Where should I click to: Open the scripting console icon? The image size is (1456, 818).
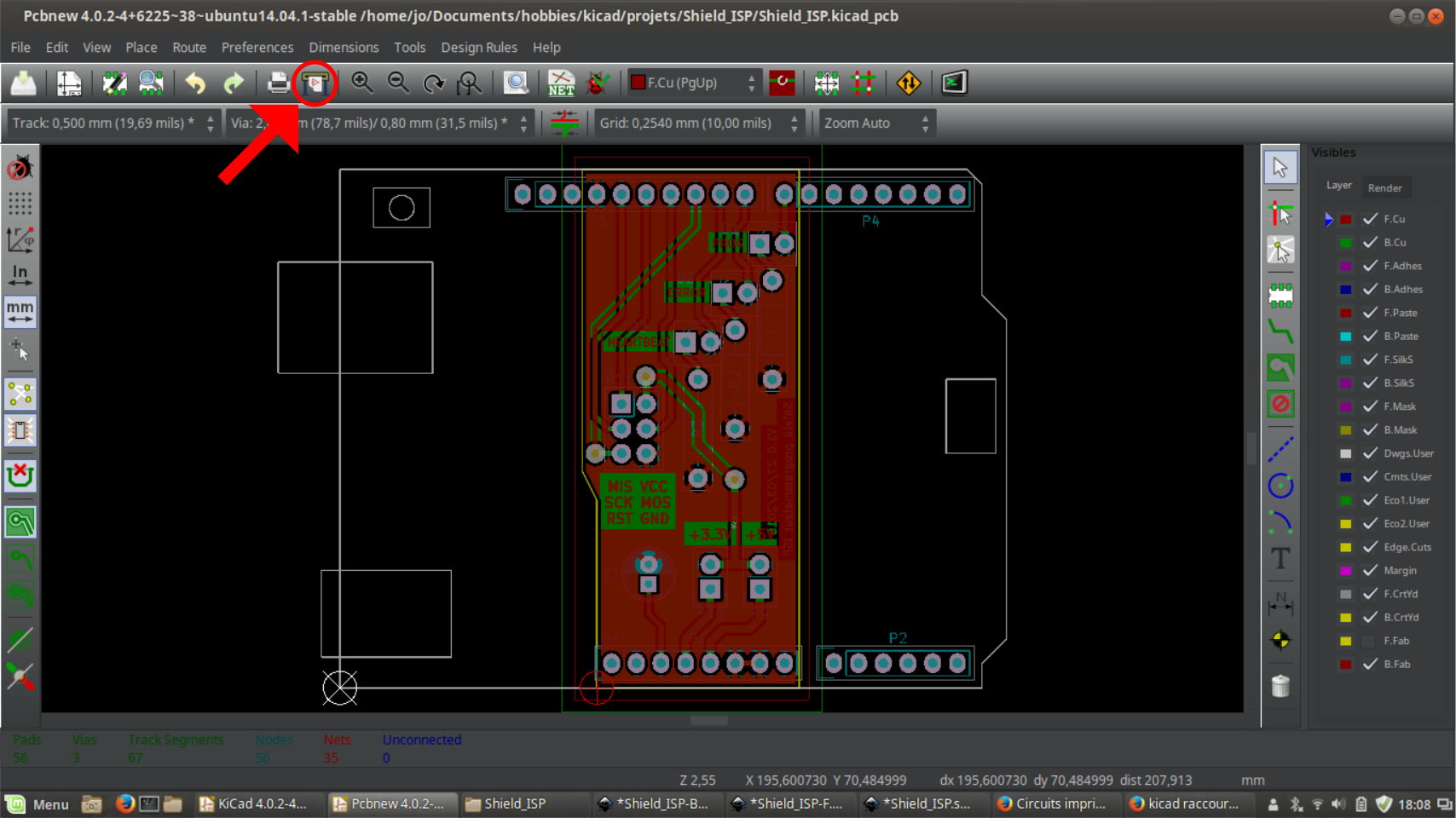[954, 83]
